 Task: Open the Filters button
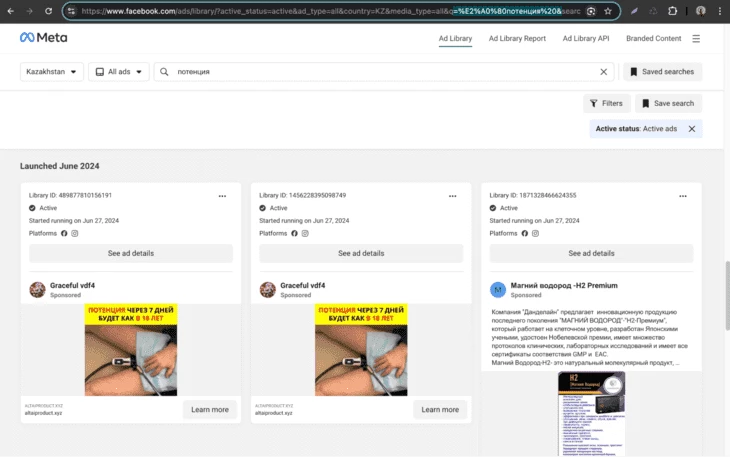pos(606,103)
